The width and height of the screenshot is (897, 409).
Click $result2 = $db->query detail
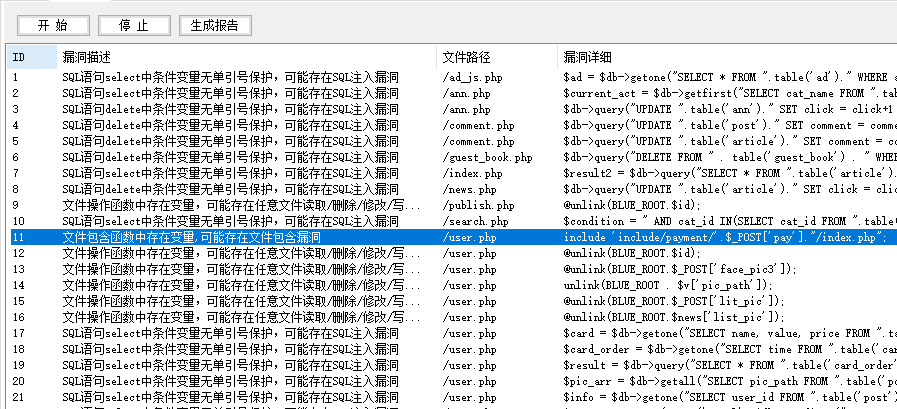pyautogui.click(x=730, y=173)
